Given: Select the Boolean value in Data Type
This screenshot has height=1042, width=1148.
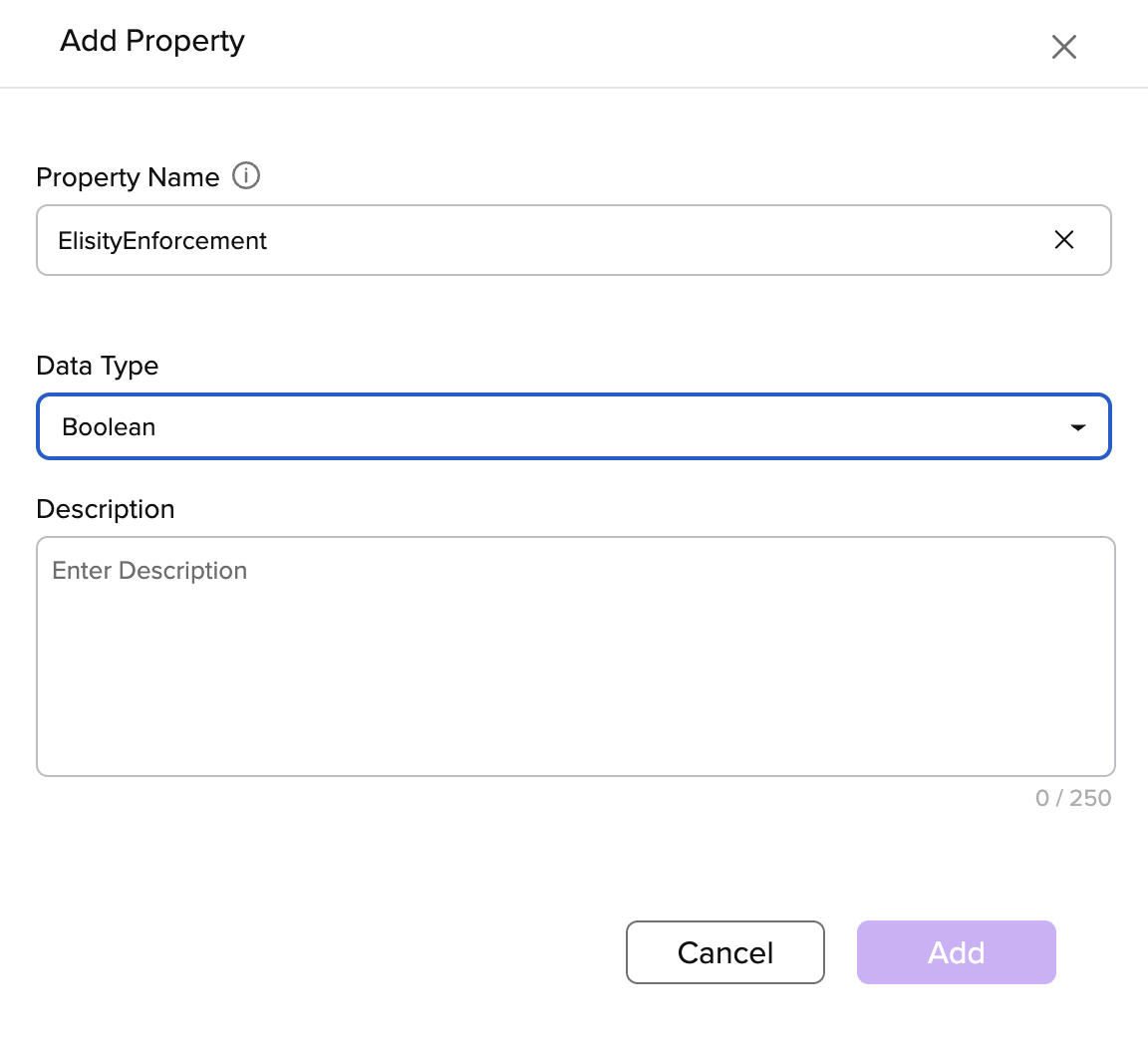Looking at the screenshot, I should [x=109, y=427].
